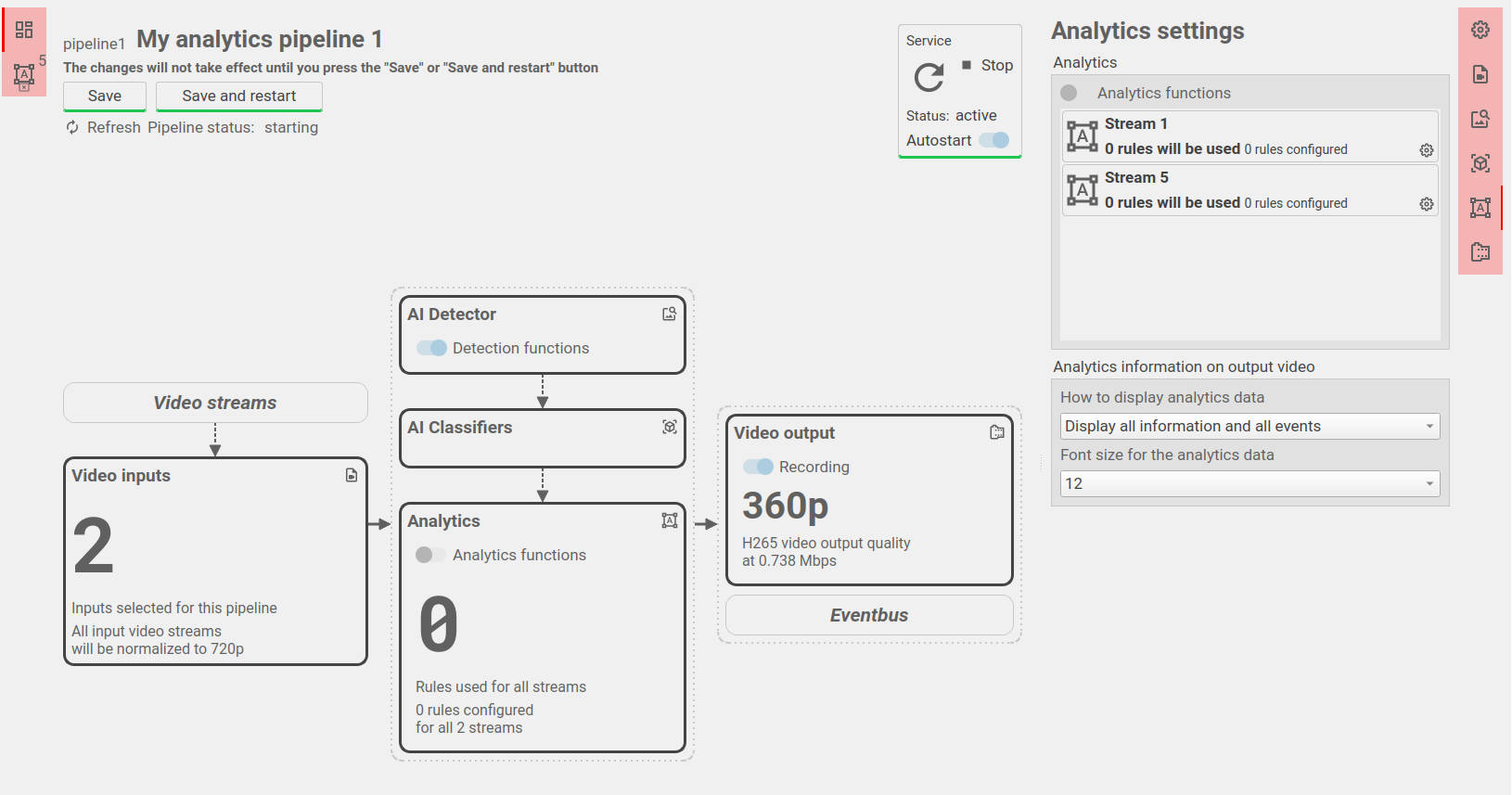Toggle the Recording switch in Video output
1512x795 pixels.
pyautogui.click(x=758, y=467)
